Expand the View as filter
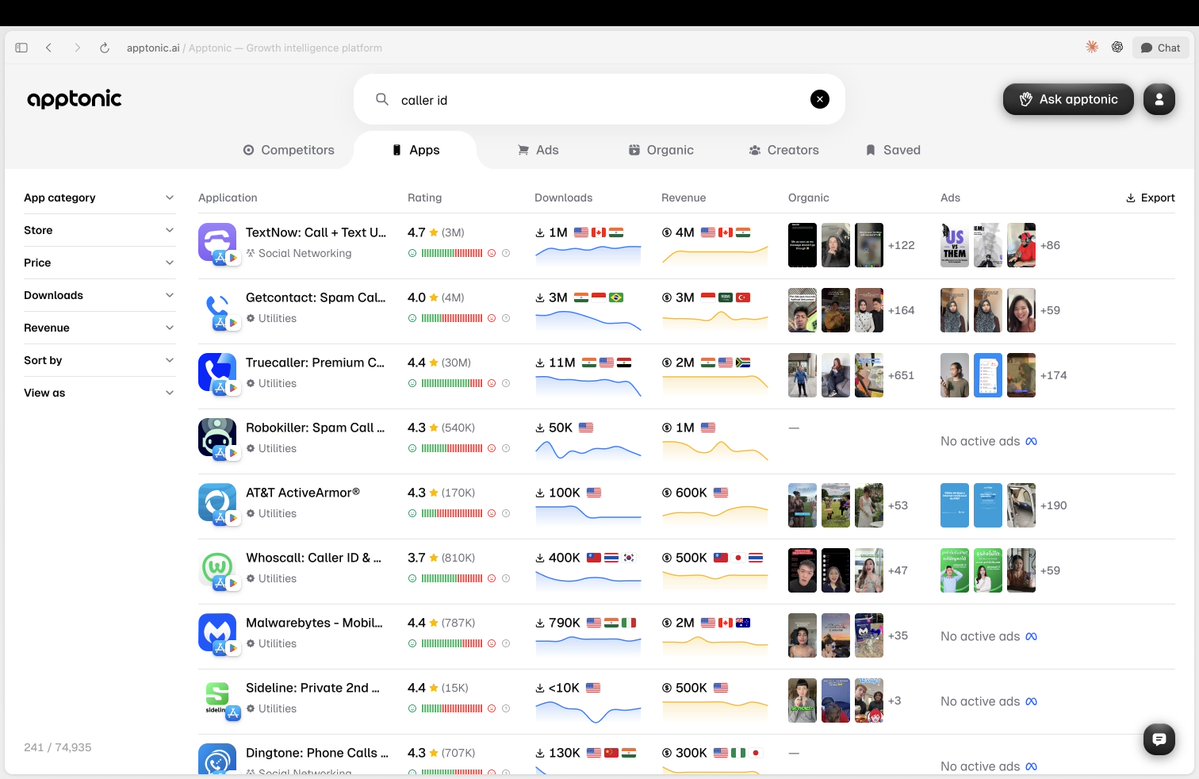 click(99, 393)
